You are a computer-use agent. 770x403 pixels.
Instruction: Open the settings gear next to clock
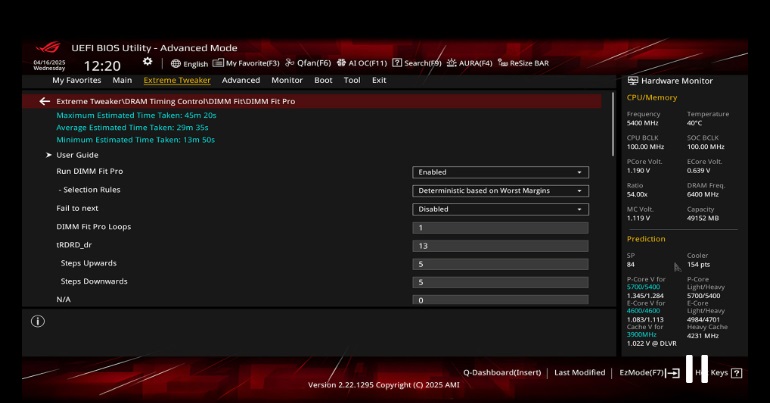(x=148, y=62)
